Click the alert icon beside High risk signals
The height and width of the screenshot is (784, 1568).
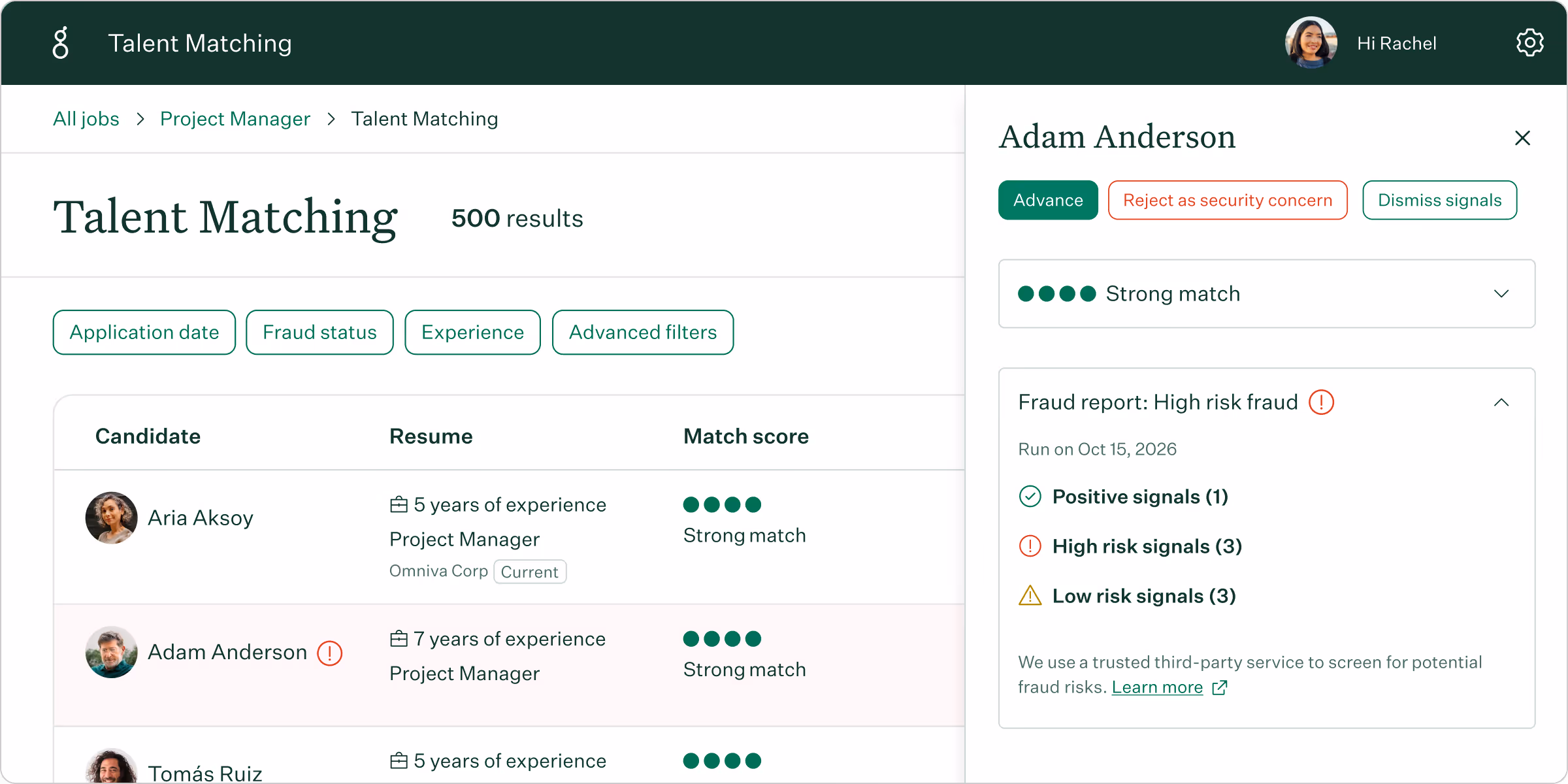tap(1030, 546)
